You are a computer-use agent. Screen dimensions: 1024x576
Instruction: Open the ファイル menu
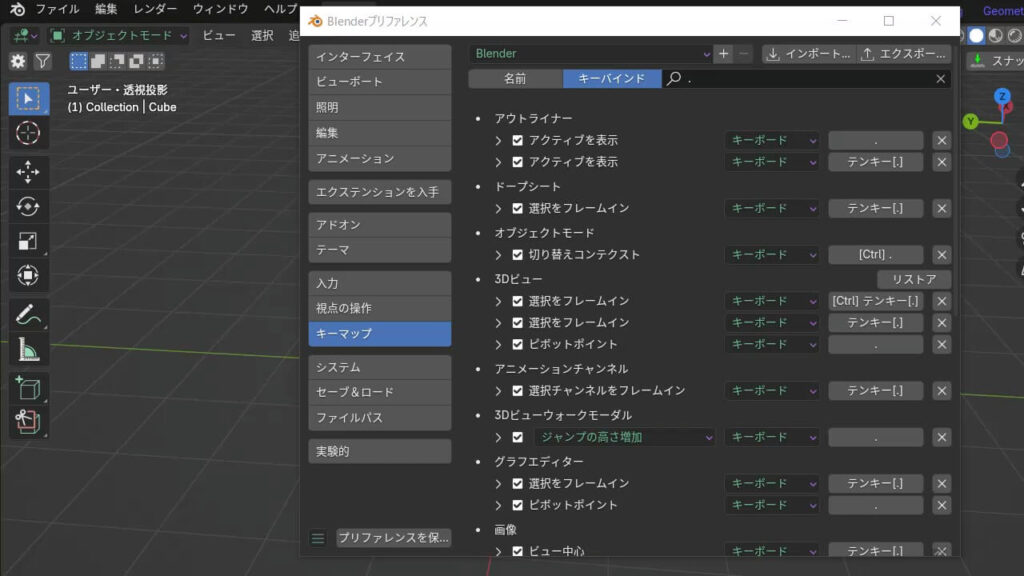(57, 9)
